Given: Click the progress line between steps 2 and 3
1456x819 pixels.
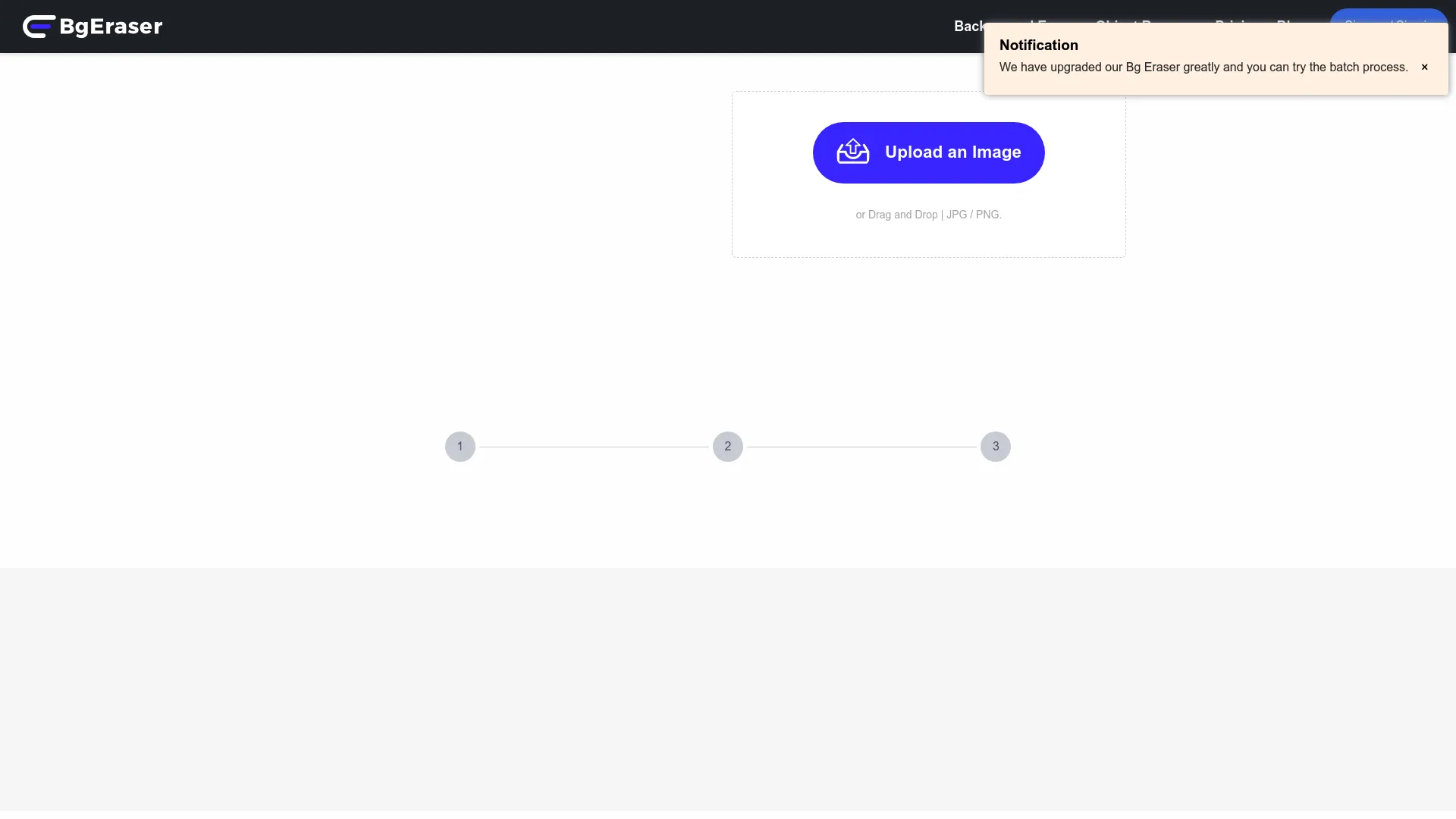Looking at the screenshot, I should (x=861, y=447).
